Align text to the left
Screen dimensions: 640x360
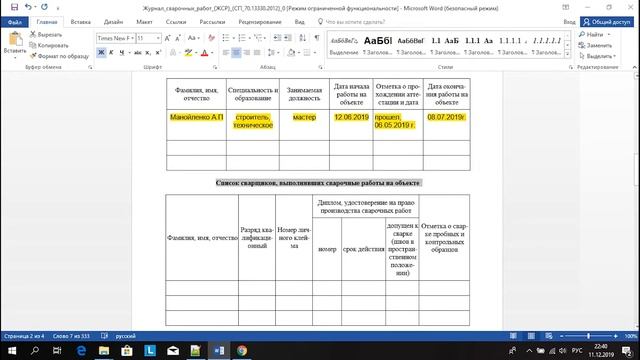click(226, 53)
